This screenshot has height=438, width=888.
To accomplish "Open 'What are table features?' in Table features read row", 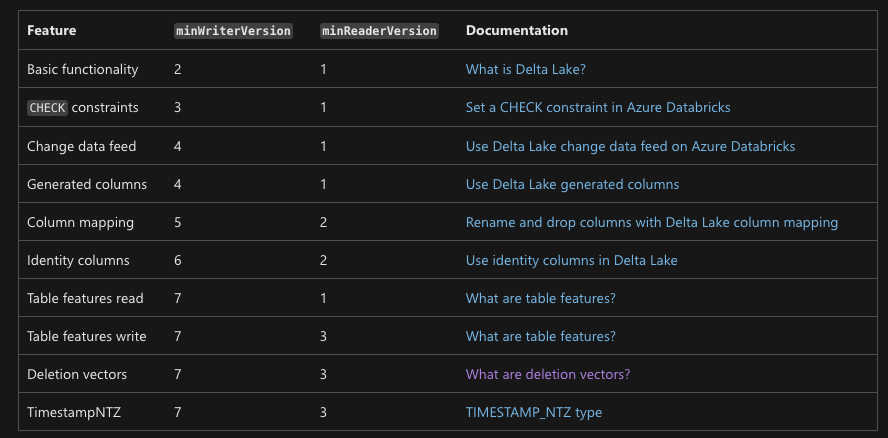I will (540, 298).
